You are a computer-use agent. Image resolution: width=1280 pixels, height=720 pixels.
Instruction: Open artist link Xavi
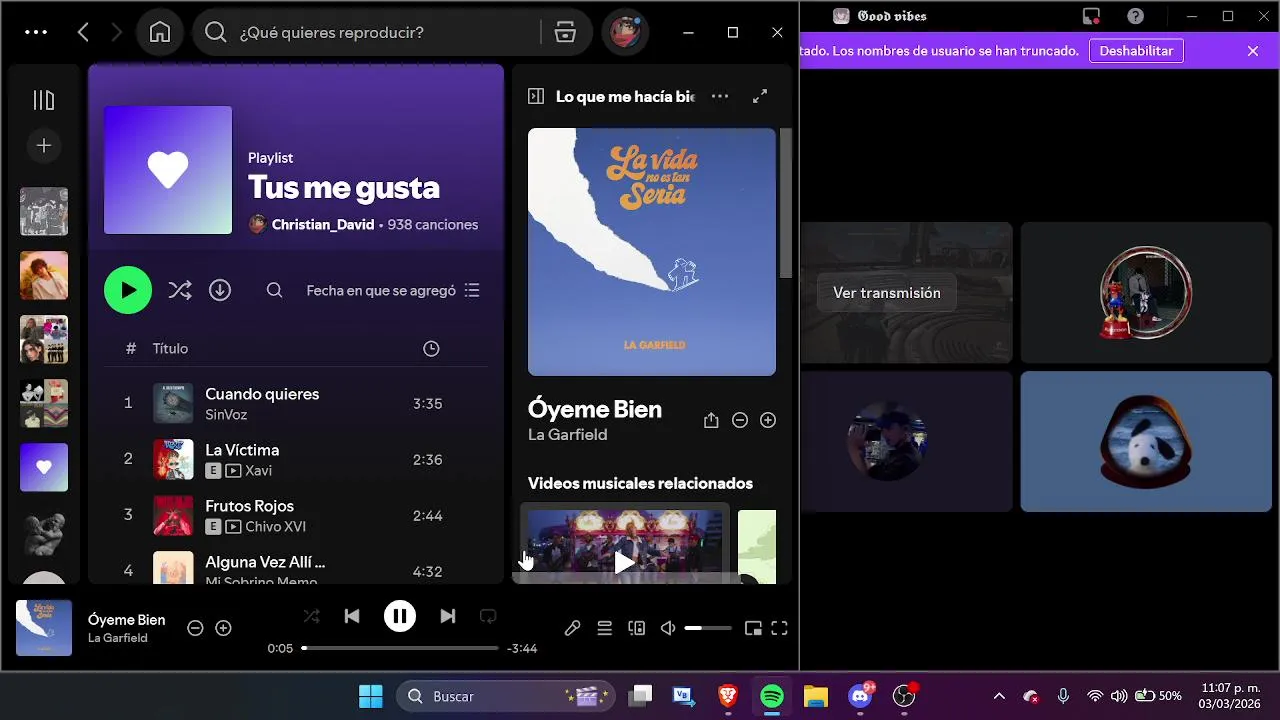pyautogui.click(x=258, y=470)
